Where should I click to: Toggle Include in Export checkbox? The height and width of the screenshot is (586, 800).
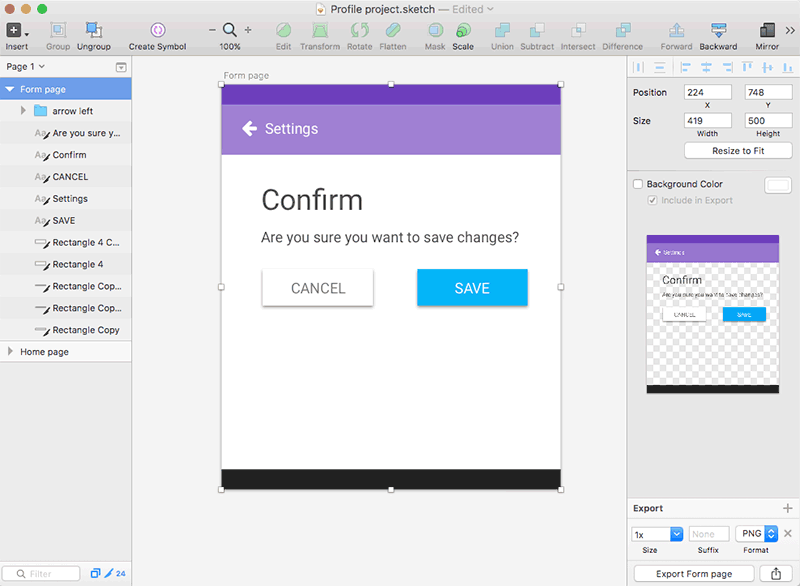[653, 199]
